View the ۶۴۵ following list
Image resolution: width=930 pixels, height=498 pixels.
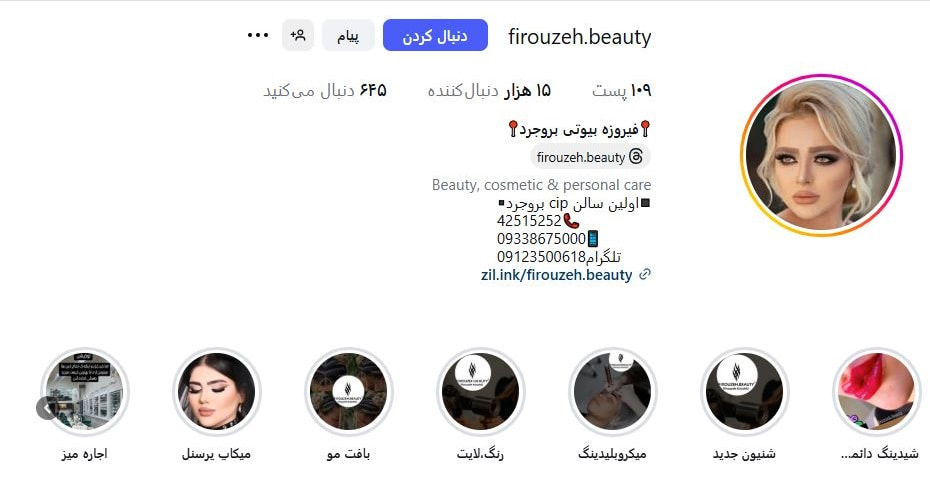[x=325, y=91]
